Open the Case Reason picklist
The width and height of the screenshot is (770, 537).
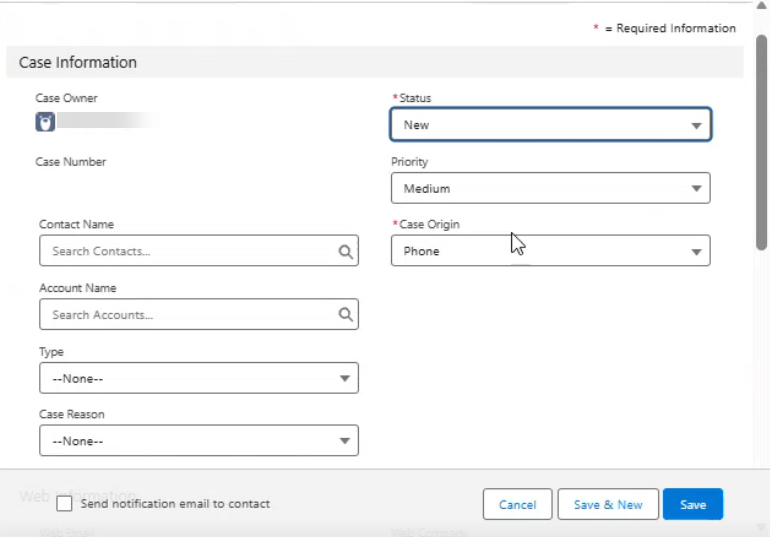pos(199,440)
